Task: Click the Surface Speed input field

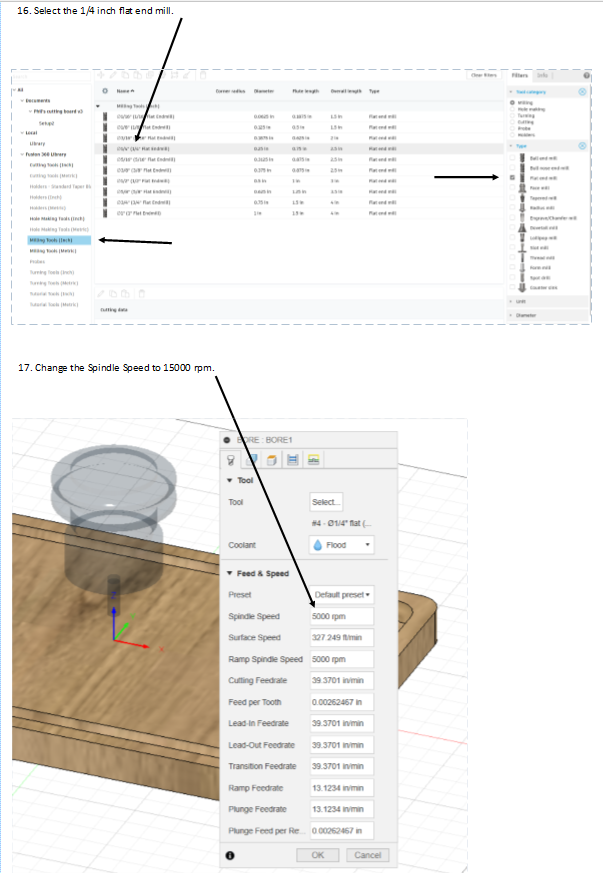Action: coord(341,637)
